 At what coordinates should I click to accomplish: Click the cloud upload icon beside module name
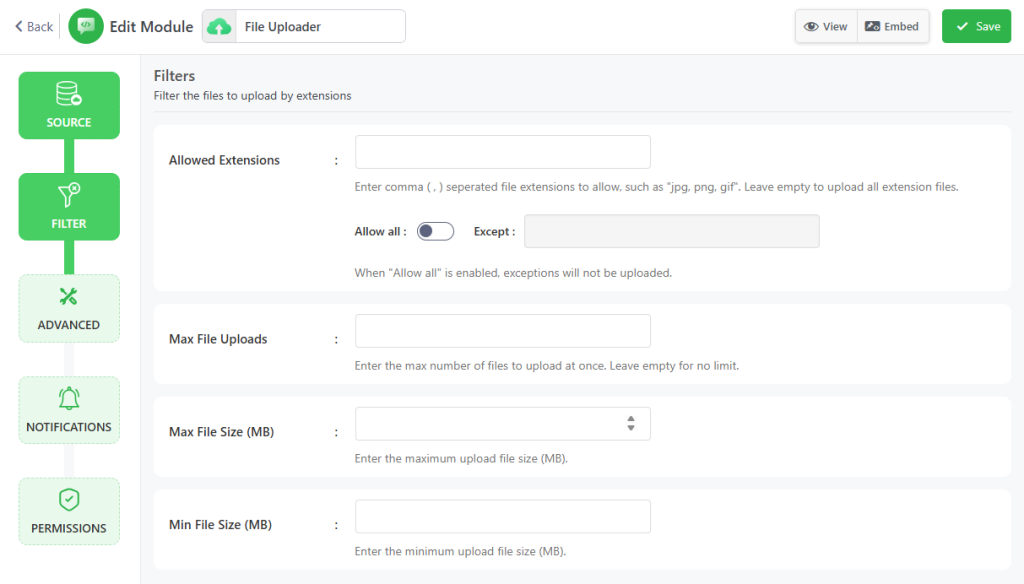tap(218, 27)
